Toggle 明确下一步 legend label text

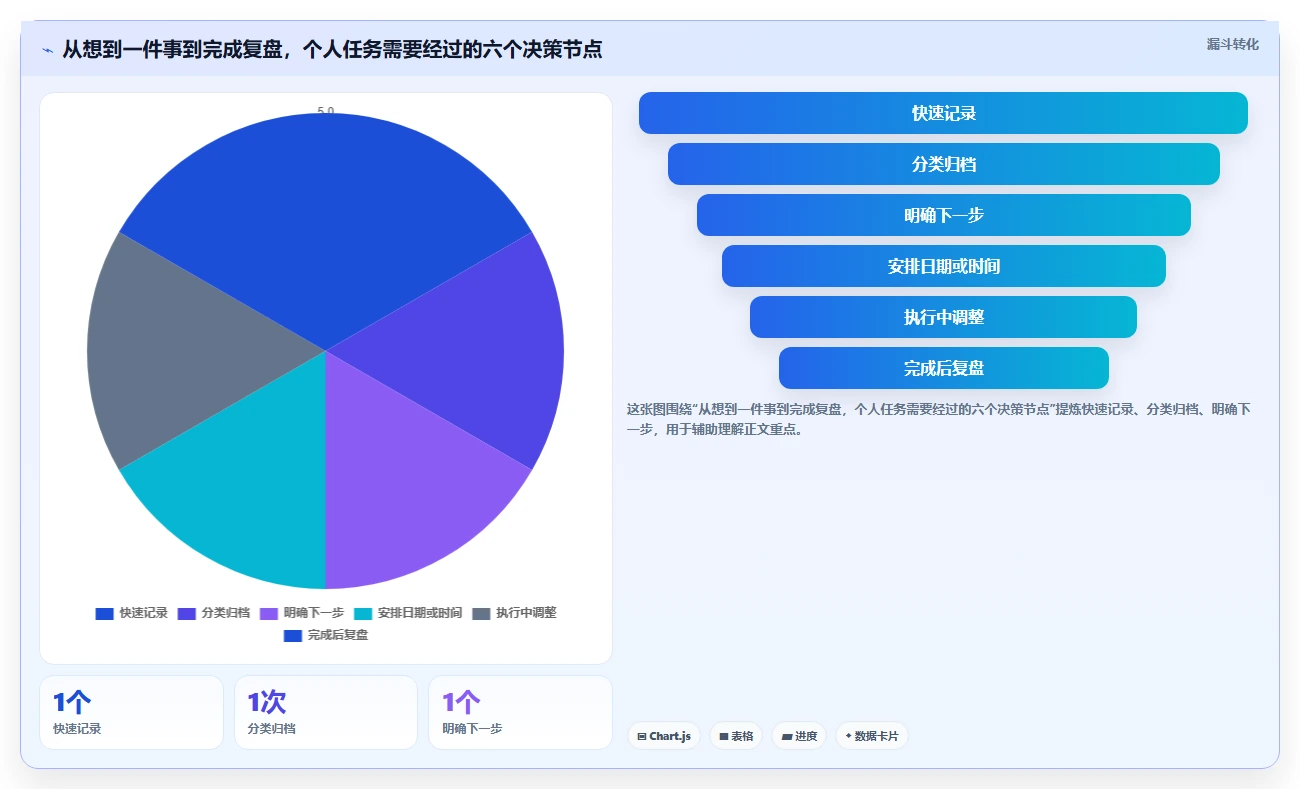point(314,613)
